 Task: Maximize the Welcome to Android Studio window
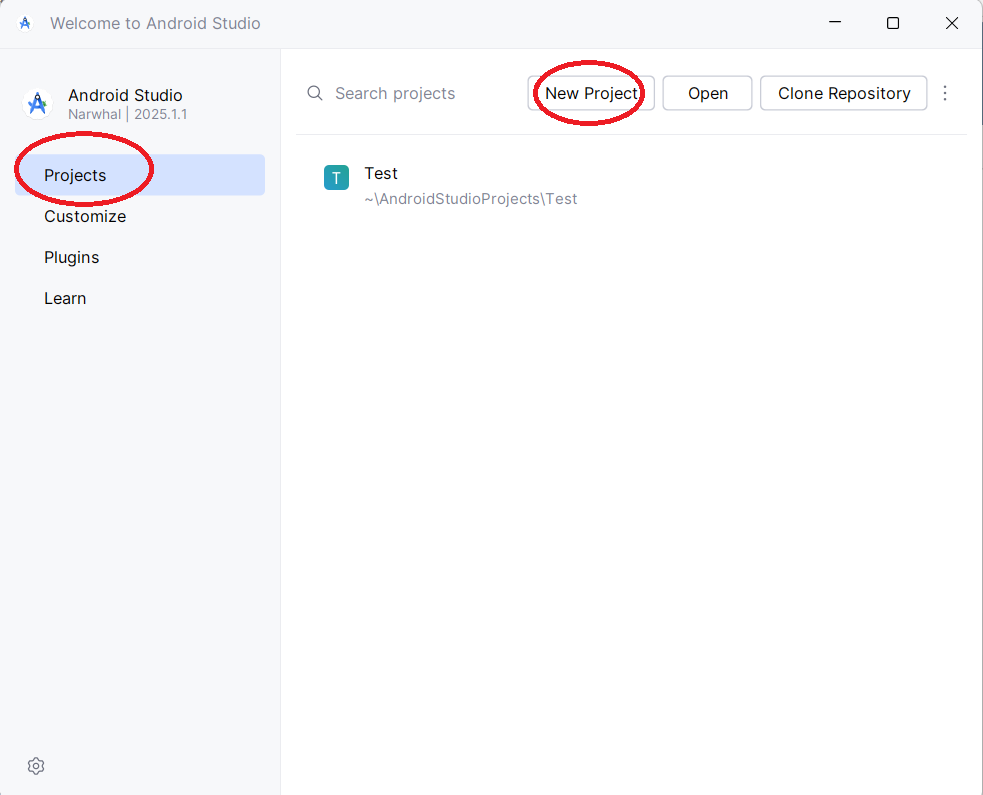893,23
